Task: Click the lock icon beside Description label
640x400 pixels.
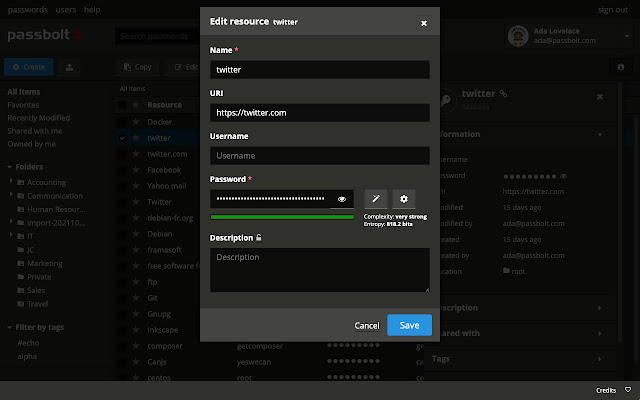Action: pos(260,238)
